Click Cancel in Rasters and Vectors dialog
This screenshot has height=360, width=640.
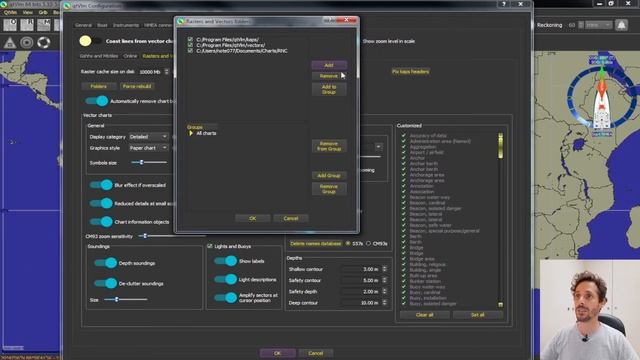(291, 218)
